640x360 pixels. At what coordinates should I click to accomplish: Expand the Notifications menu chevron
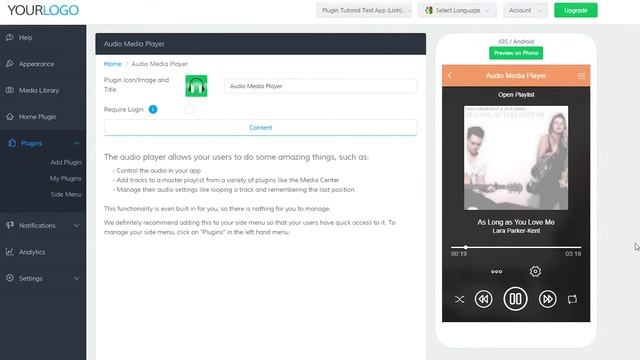click(x=76, y=225)
